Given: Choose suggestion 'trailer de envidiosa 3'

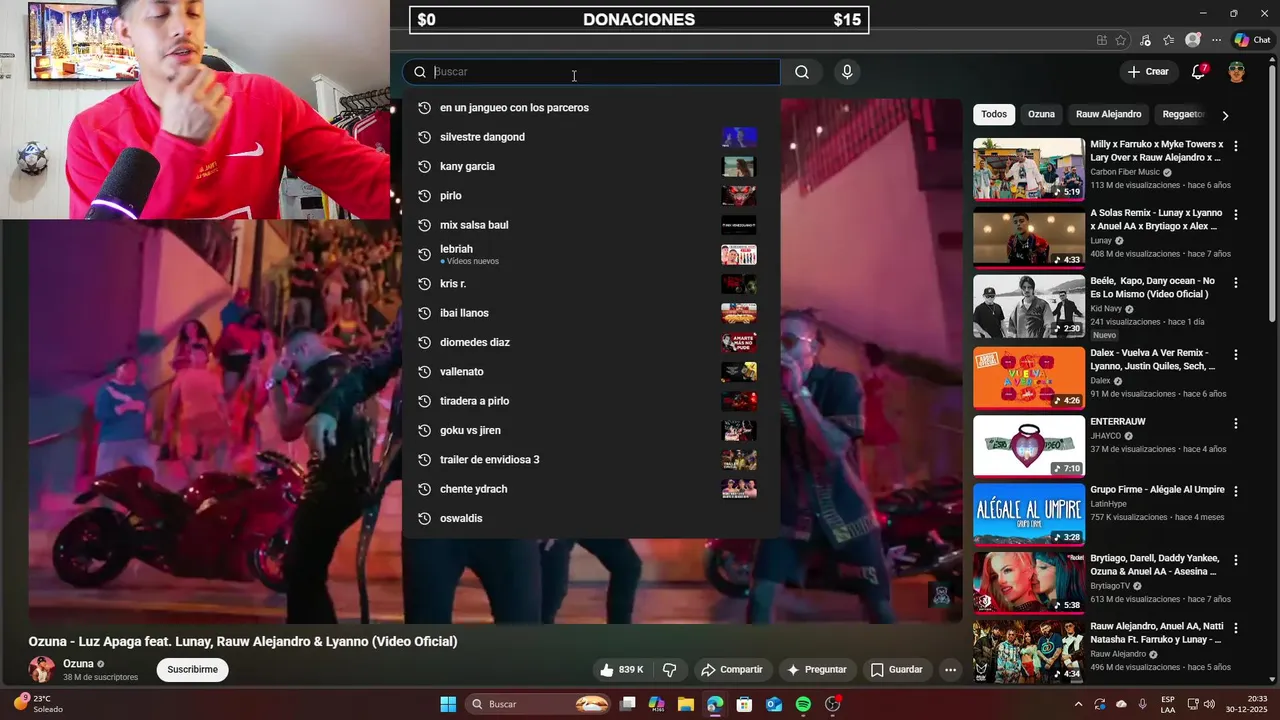Looking at the screenshot, I should click(x=591, y=460).
